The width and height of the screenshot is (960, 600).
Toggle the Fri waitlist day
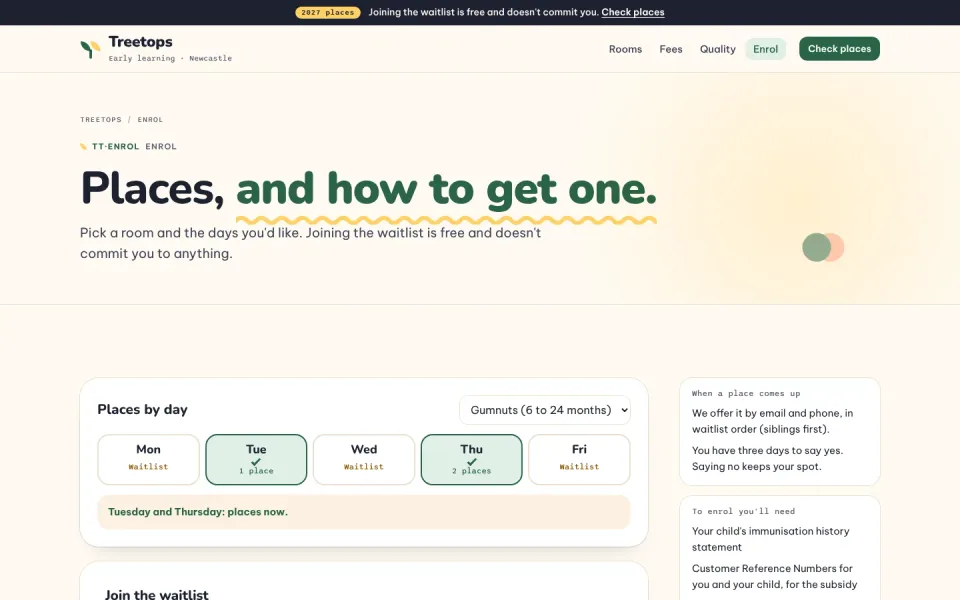579,459
